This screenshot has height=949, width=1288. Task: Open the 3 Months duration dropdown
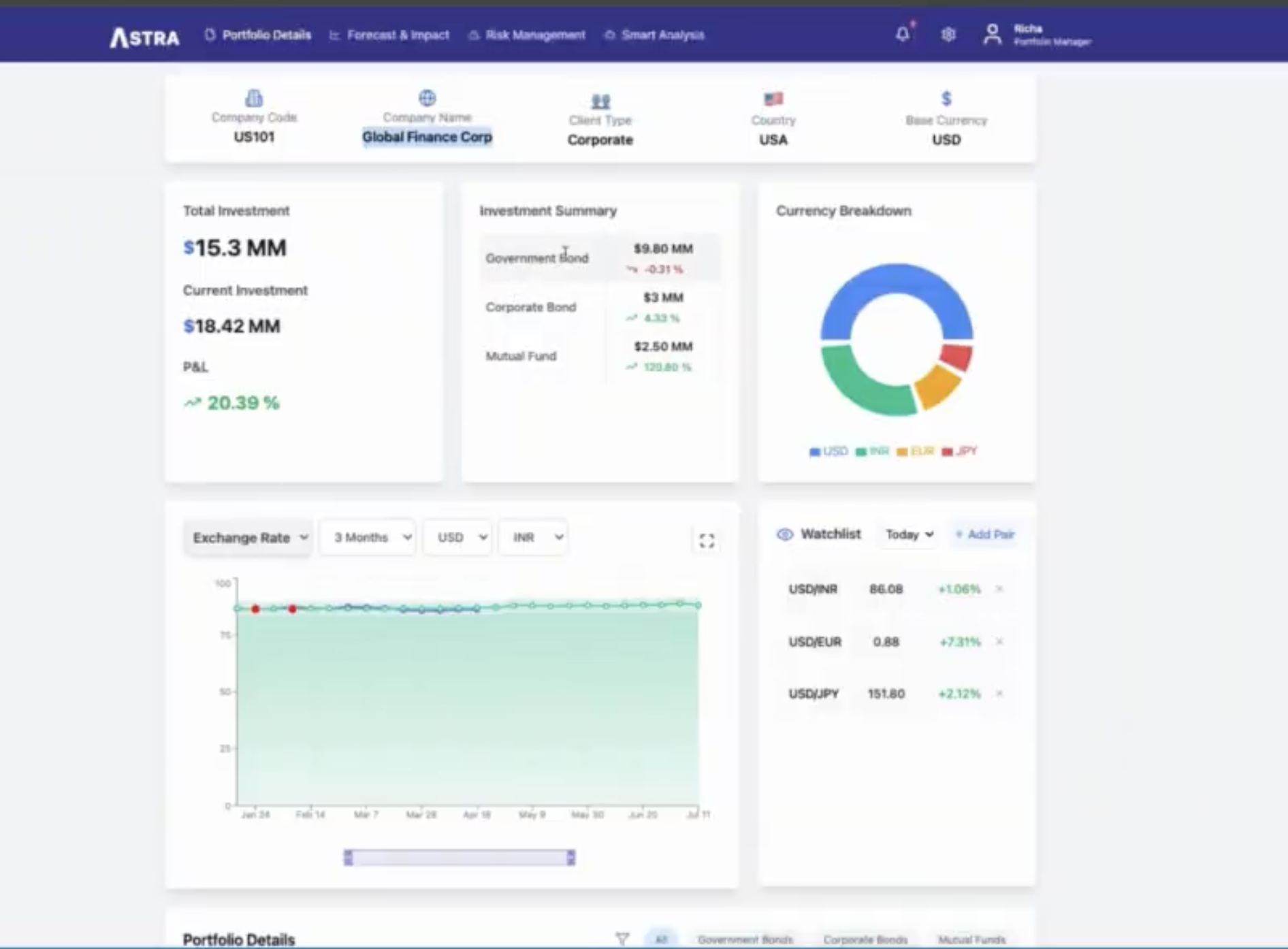click(x=367, y=537)
